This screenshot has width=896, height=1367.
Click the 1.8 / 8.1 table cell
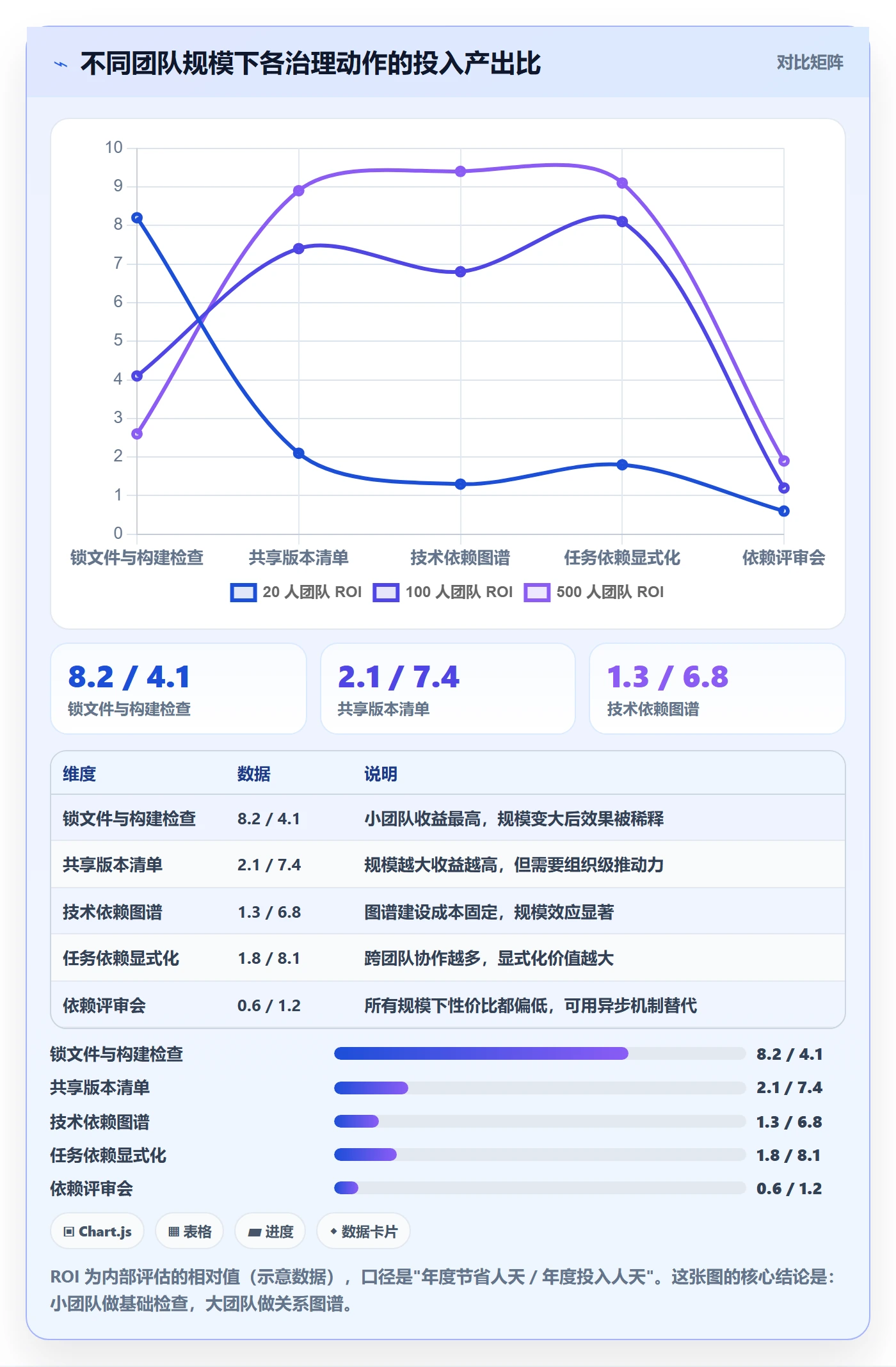[269, 958]
